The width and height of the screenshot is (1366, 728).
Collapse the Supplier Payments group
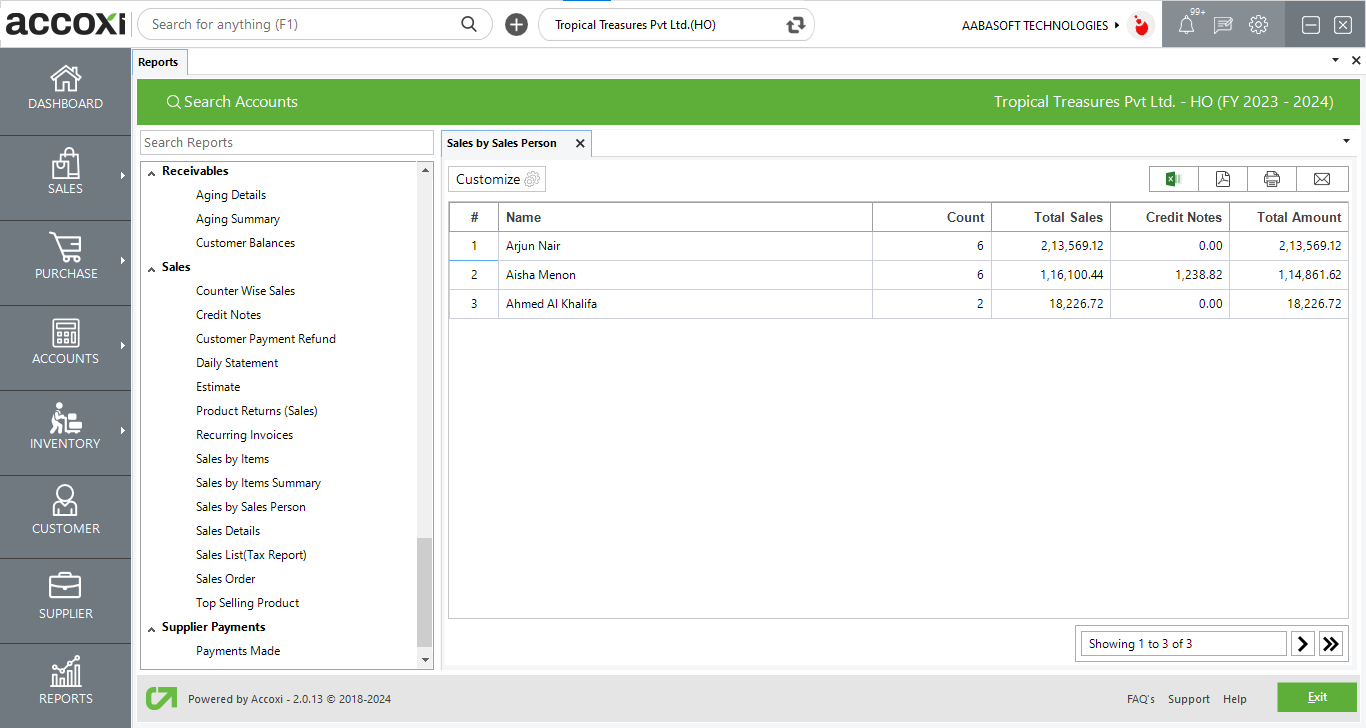[152, 628]
